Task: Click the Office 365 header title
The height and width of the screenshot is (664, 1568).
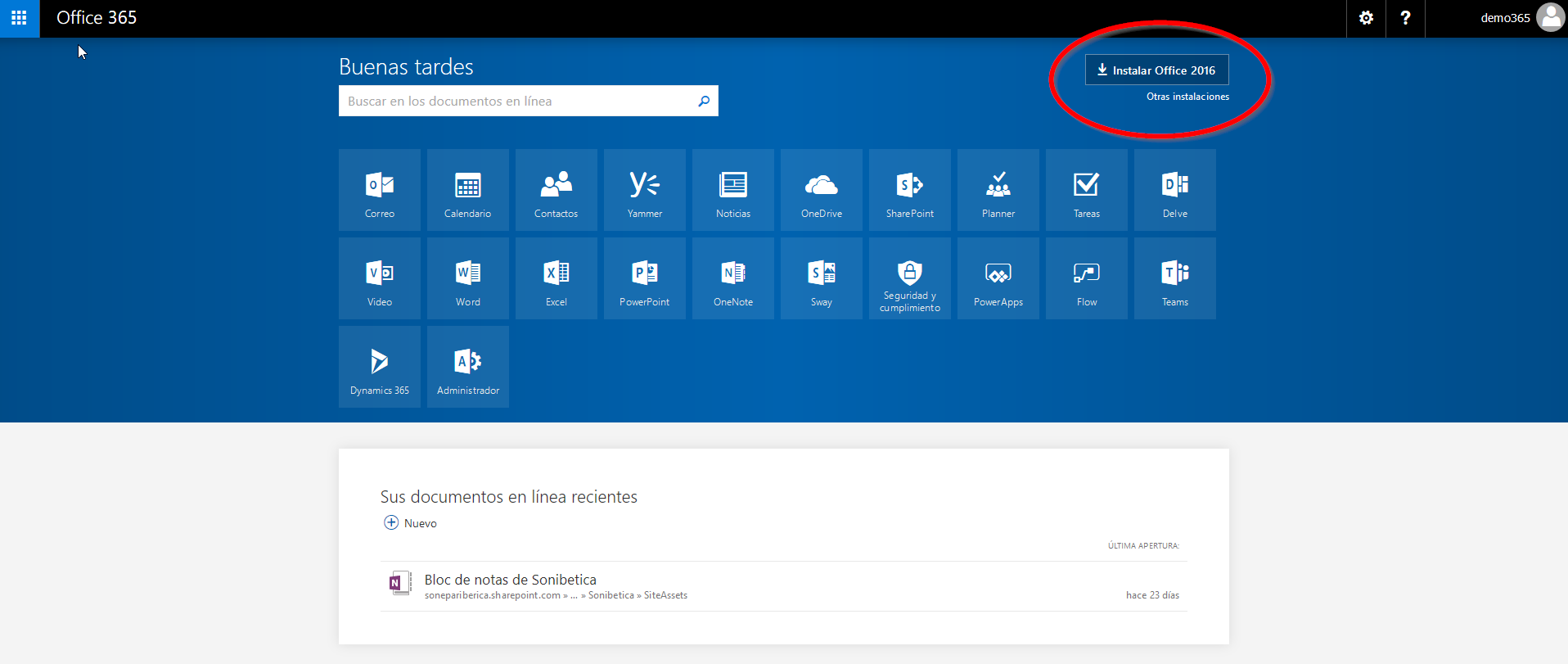Action: (x=97, y=18)
